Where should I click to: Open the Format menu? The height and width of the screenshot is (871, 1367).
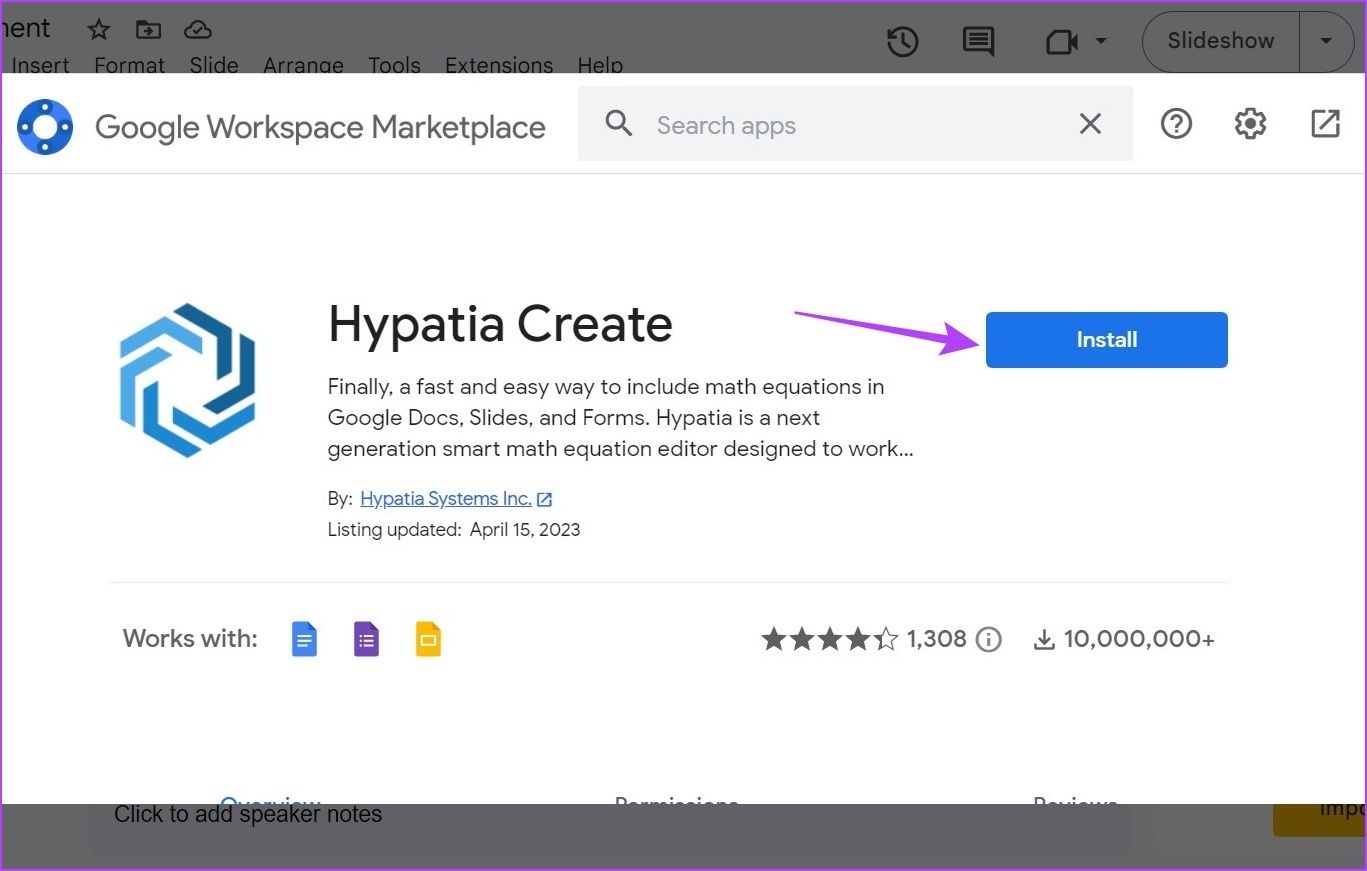[129, 65]
